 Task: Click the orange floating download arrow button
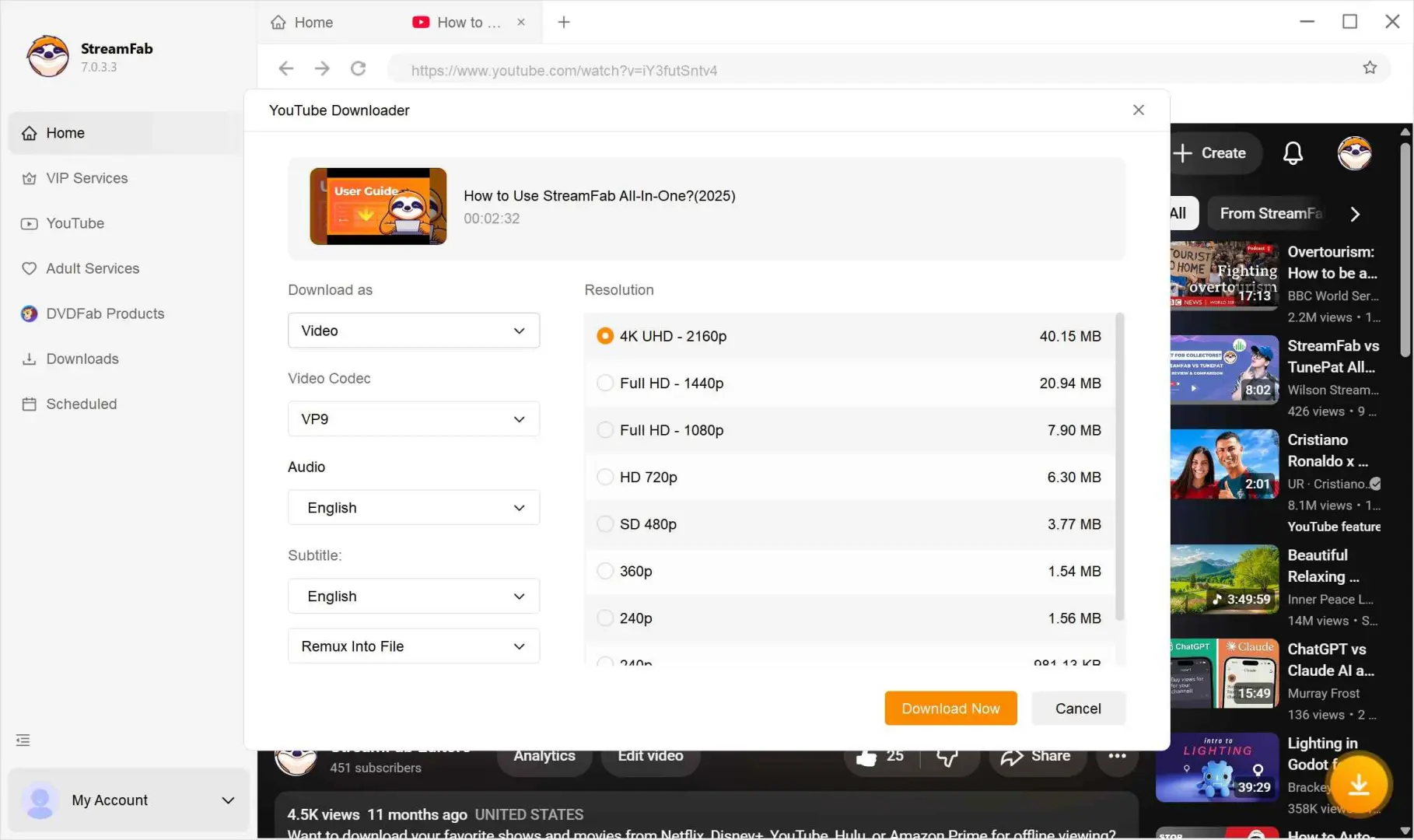pos(1359,785)
